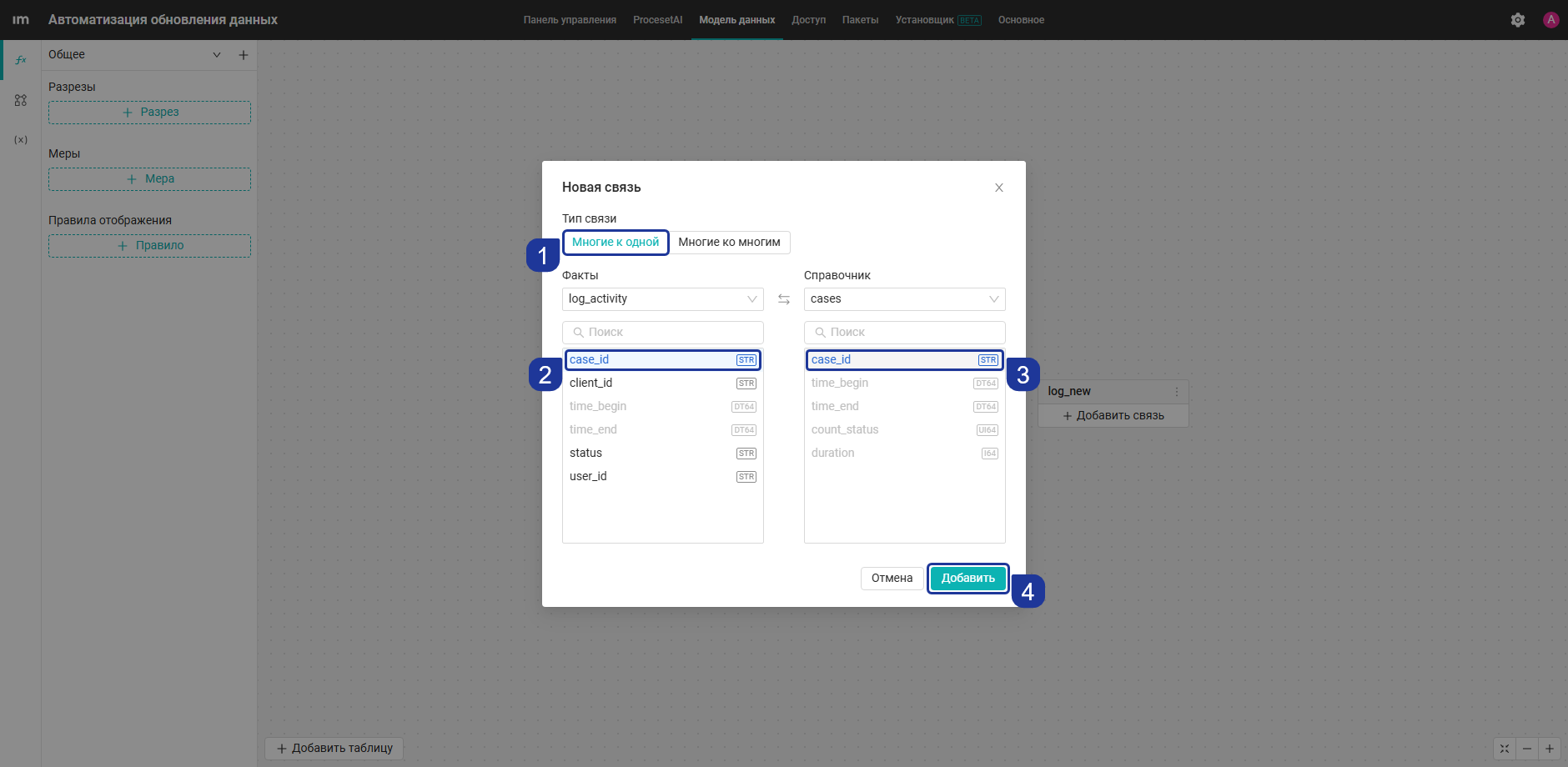Viewport: 1568px width, 767px height.
Task: Expand the Общее section chevron
Action: click(217, 55)
